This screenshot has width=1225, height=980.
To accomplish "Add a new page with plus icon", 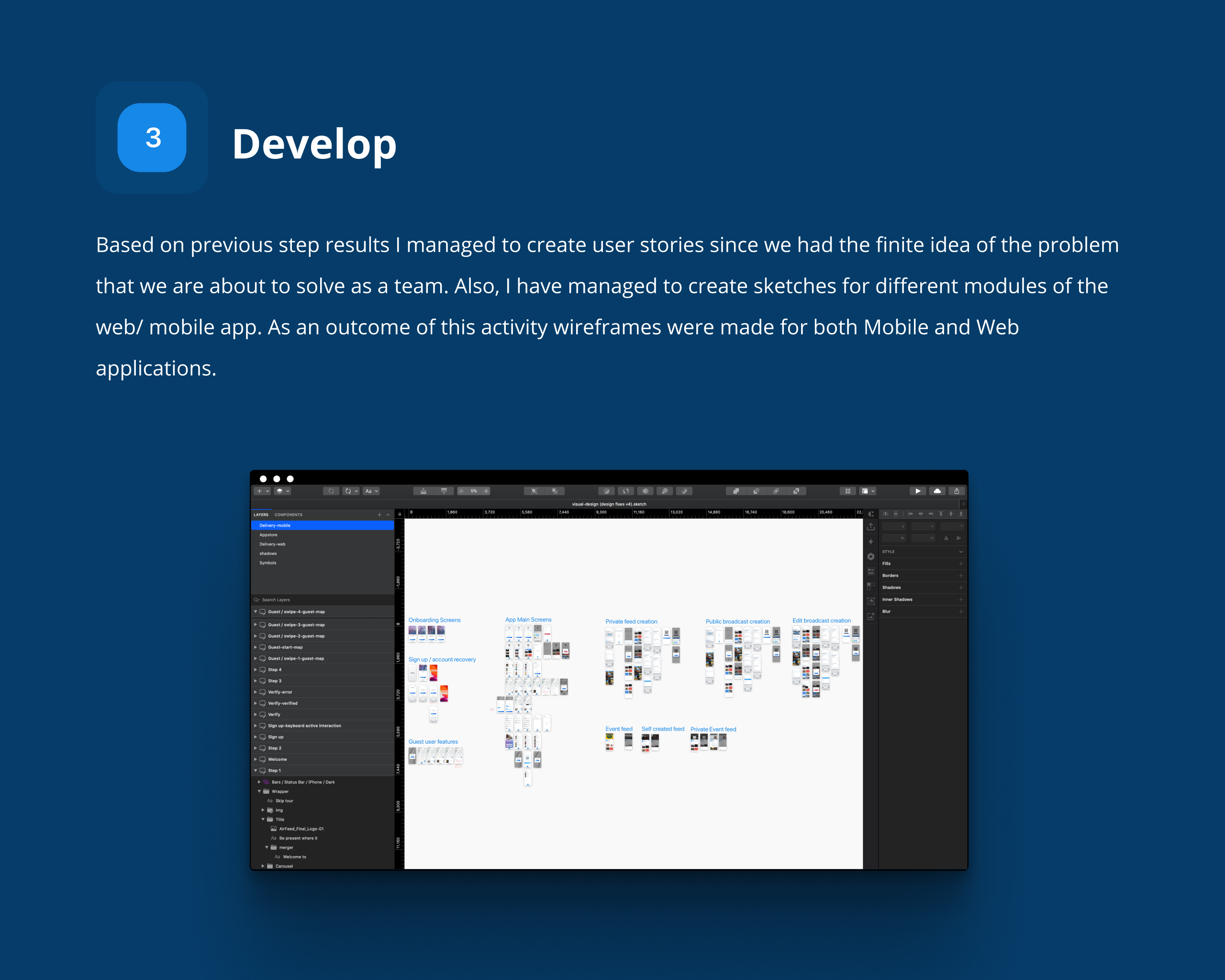I will (x=379, y=515).
